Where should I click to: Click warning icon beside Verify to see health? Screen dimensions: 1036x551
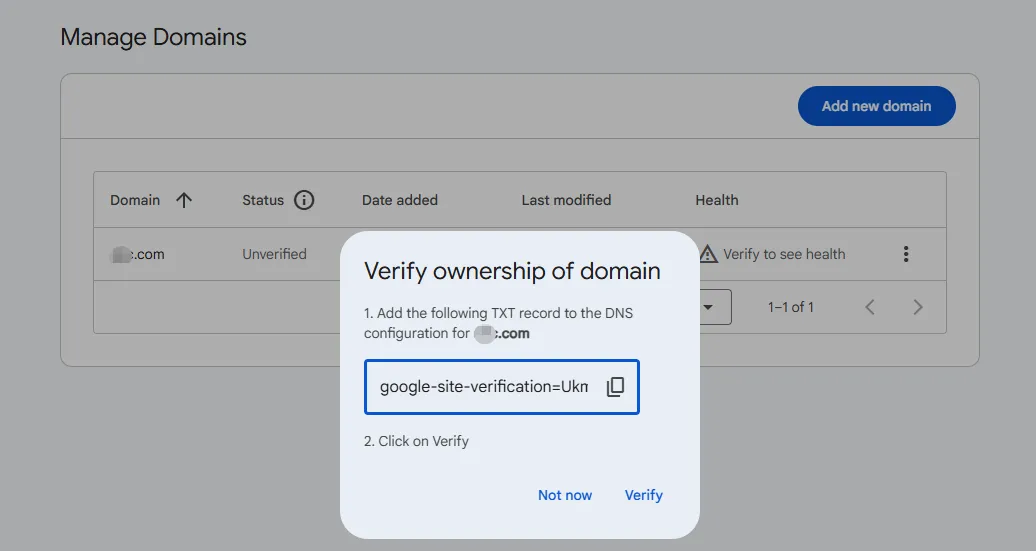(708, 254)
